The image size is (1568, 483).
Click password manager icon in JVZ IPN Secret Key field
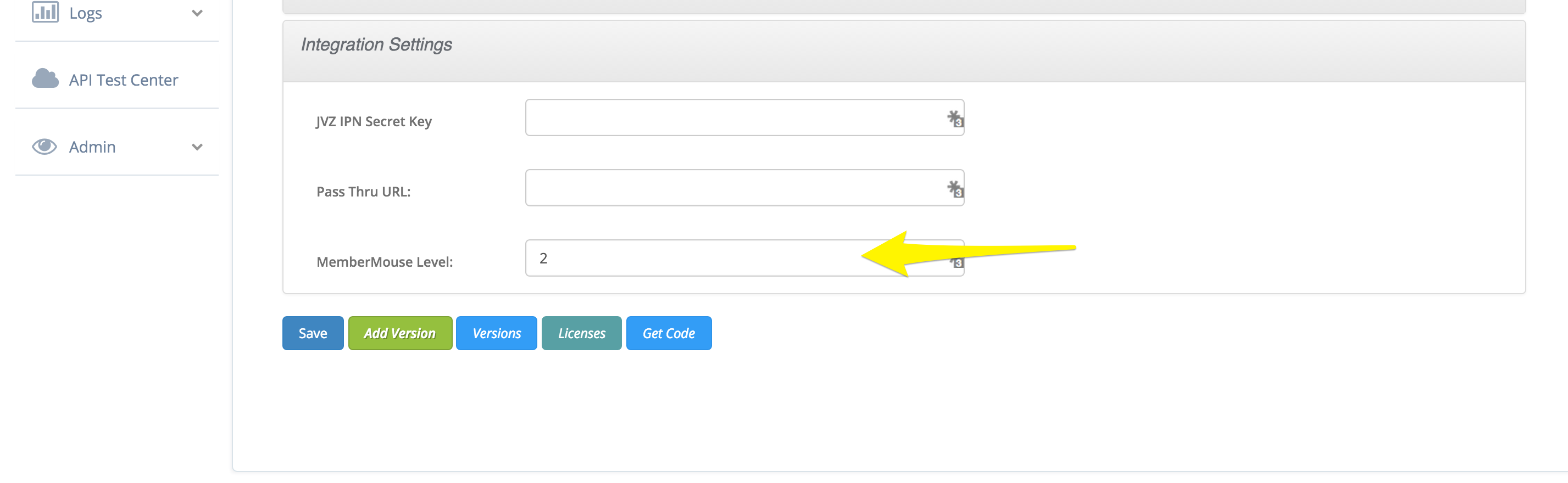pos(955,118)
